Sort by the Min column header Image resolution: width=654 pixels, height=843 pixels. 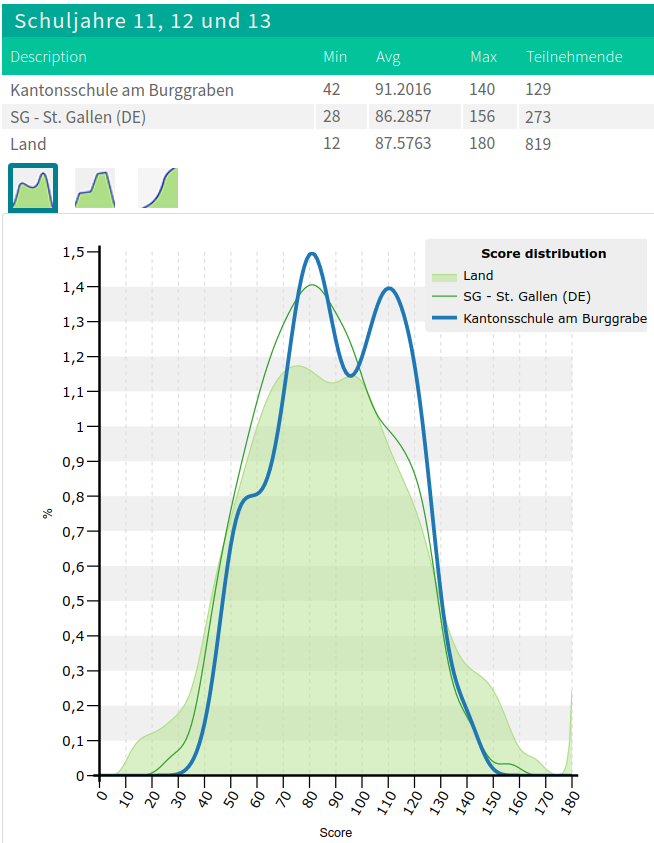tap(335, 57)
